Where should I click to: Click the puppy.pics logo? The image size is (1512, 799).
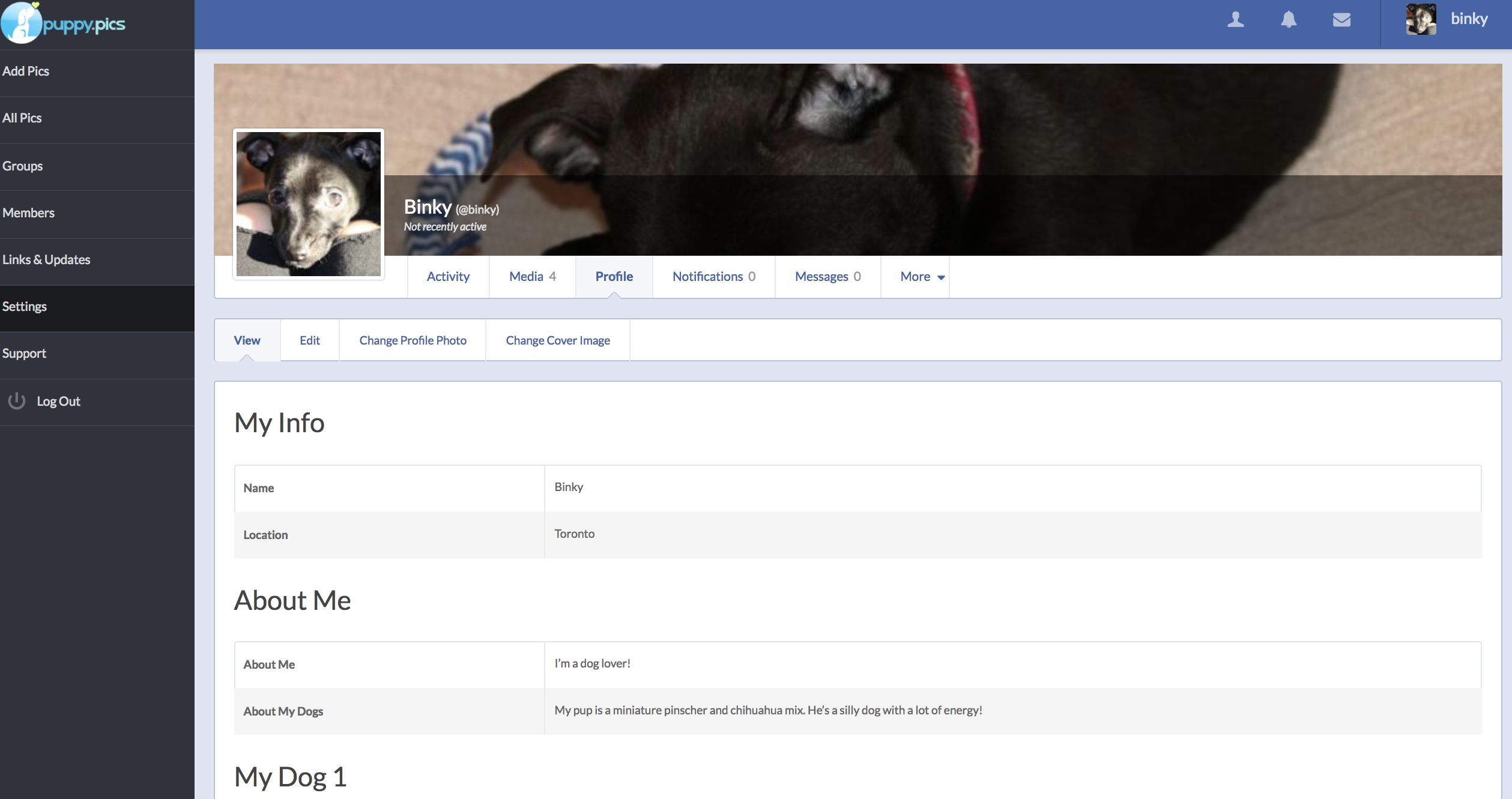click(x=63, y=23)
